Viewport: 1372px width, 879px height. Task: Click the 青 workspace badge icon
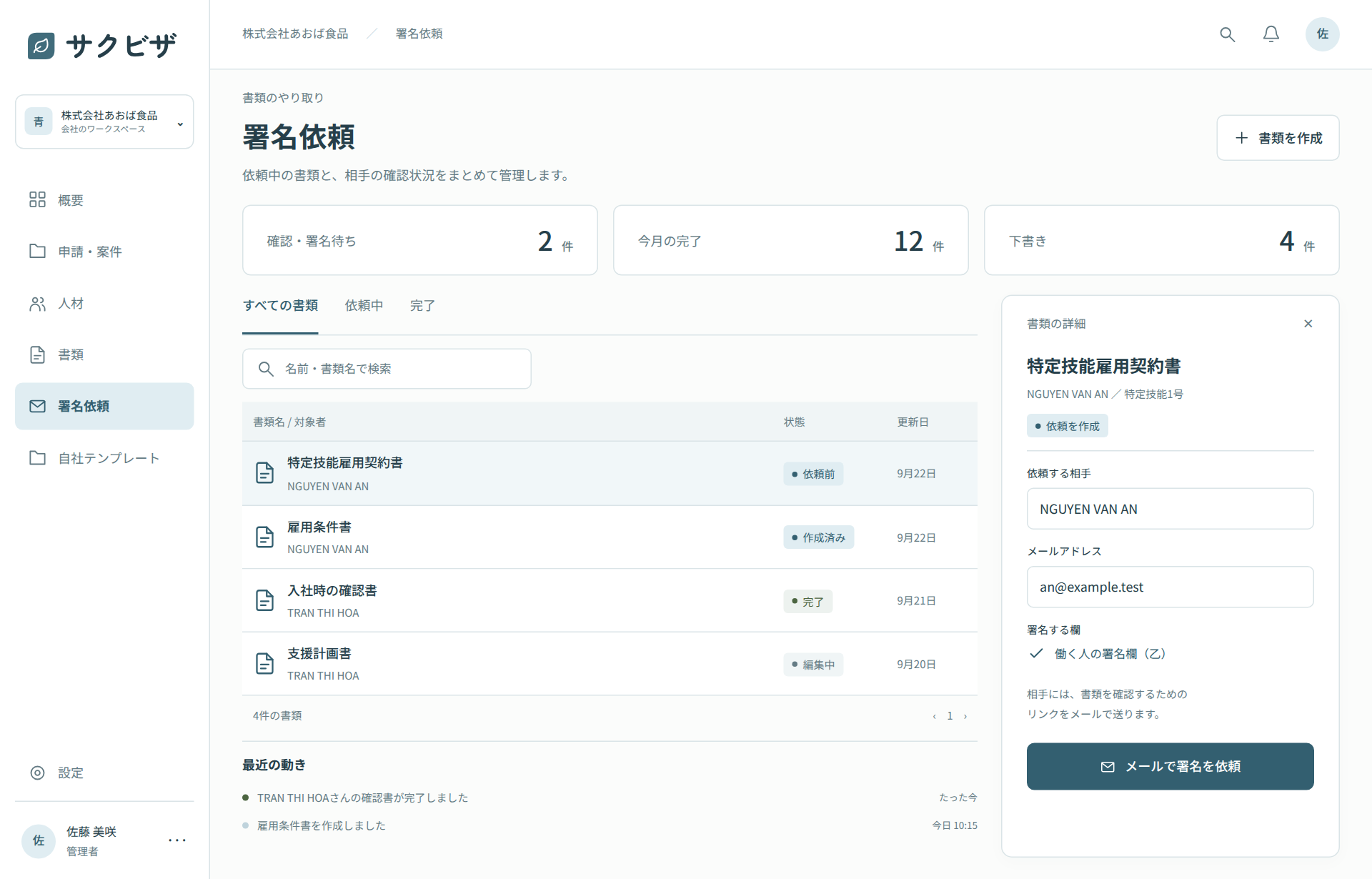[39, 121]
